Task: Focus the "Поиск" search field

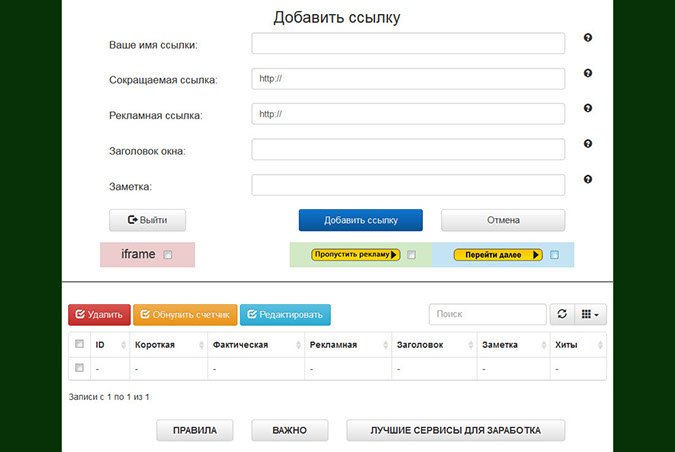Action: [x=487, y=315]
